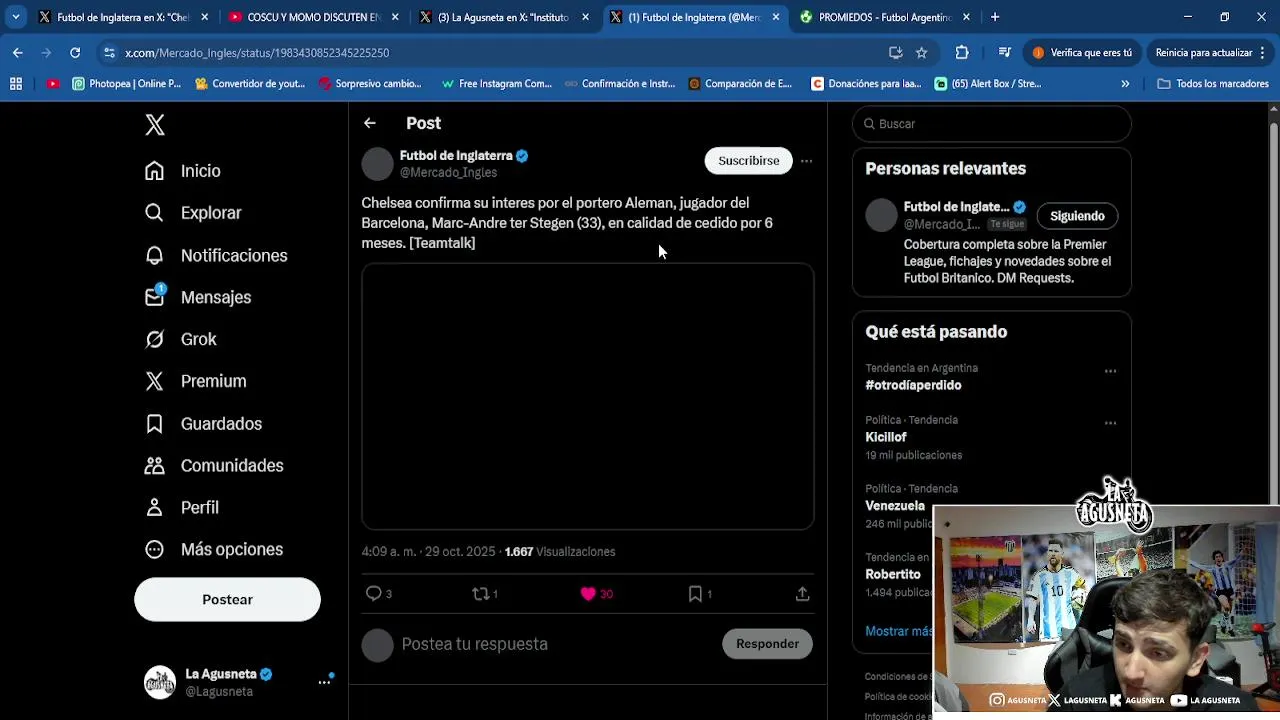1280x720 pixels.
Task: Open a new browser tab
Action: pyautogui.click(x=995, y=17)
